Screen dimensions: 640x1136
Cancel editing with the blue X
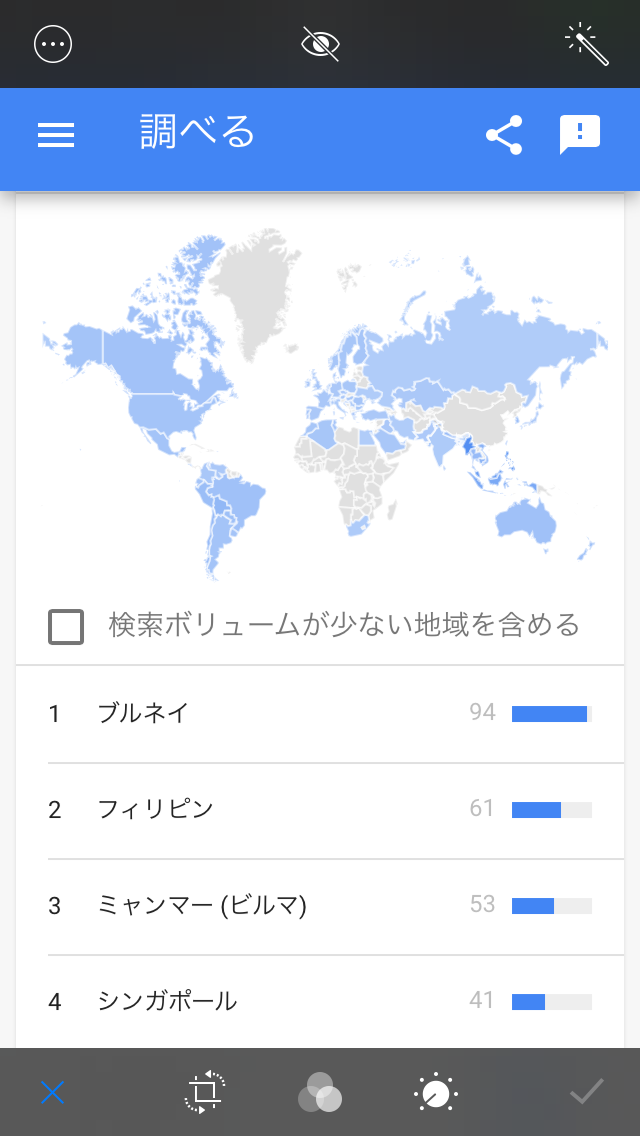53,1092
